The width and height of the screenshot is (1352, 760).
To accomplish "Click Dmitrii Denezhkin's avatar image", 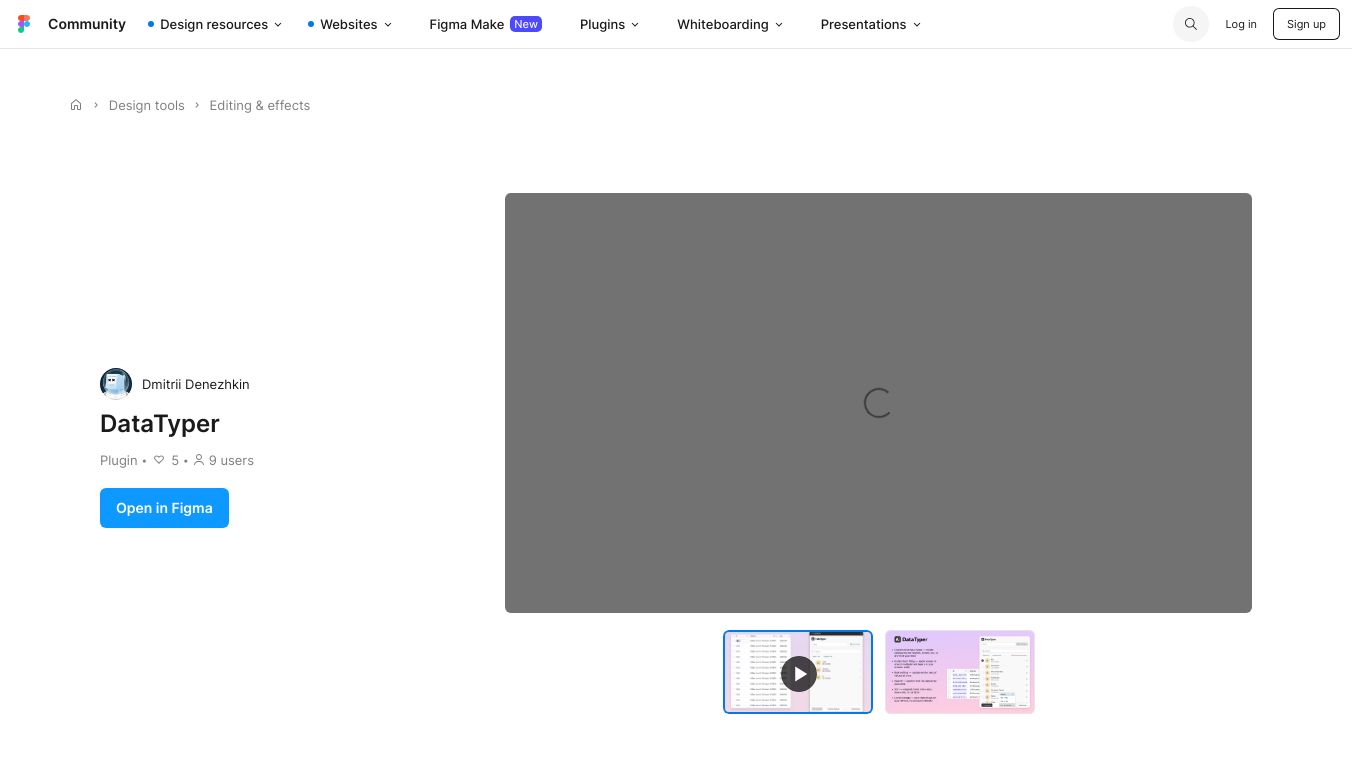I will (x=116, y=384).
